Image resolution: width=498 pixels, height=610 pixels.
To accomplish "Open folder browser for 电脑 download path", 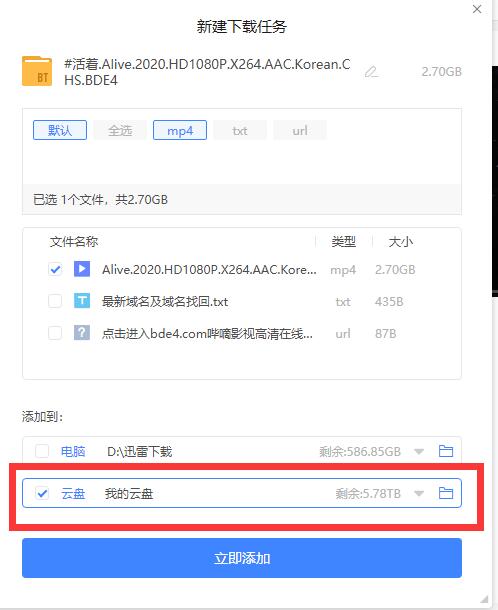I will click(x=446, y=451).
